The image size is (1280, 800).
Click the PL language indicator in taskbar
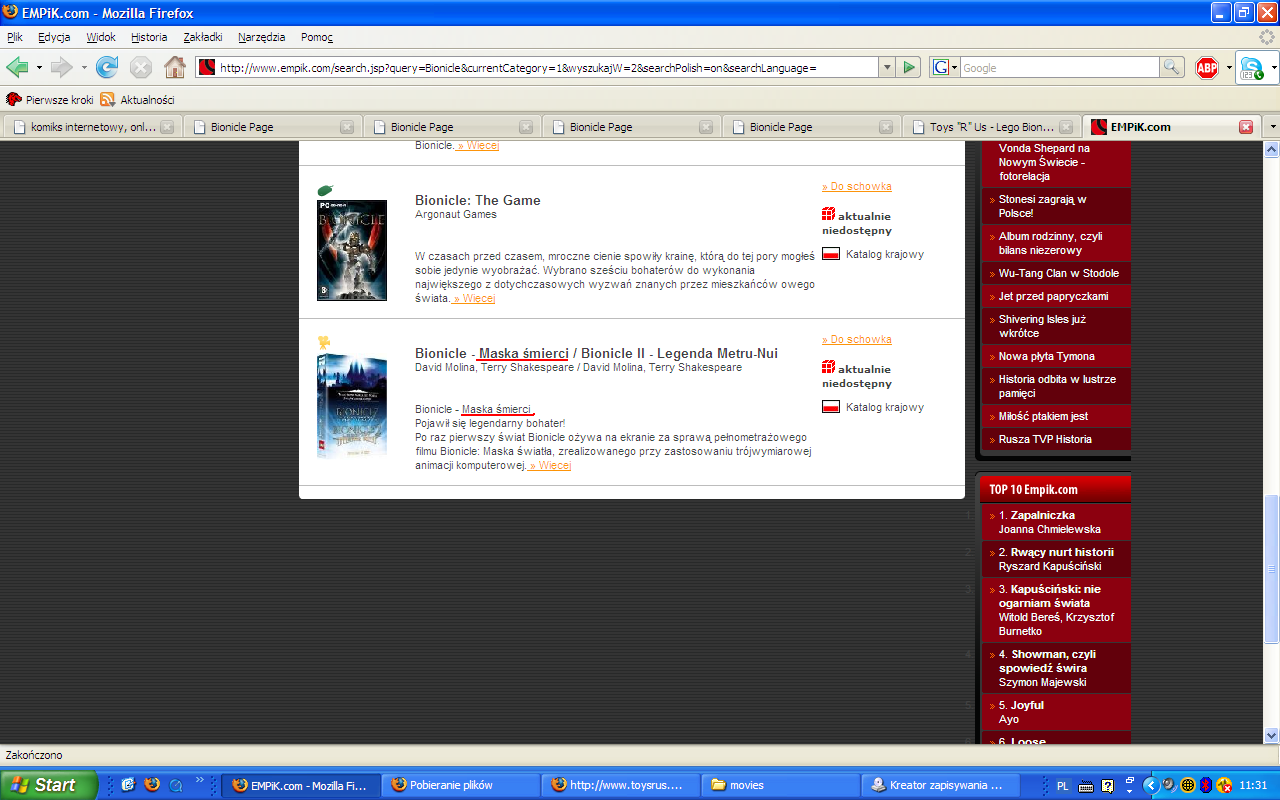(x=1063, y=785)
